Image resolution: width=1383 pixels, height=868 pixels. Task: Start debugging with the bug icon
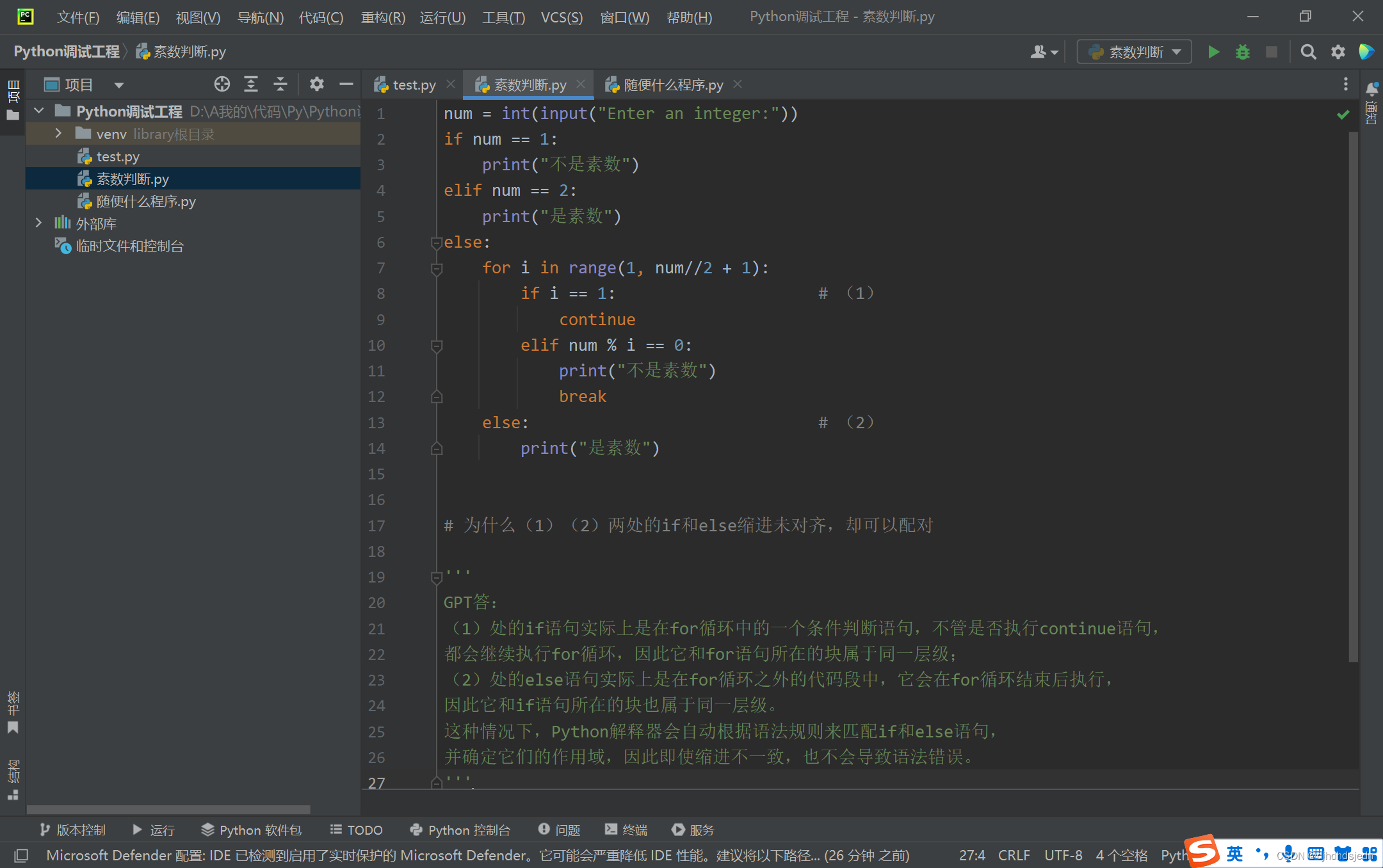click(1242, 52)
